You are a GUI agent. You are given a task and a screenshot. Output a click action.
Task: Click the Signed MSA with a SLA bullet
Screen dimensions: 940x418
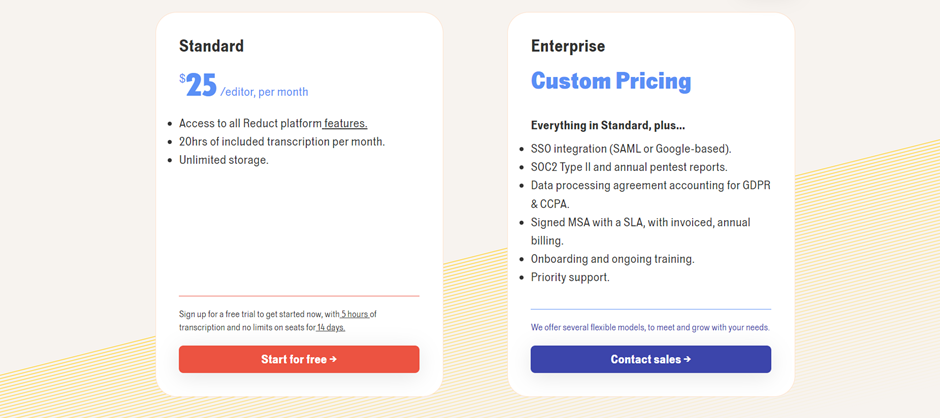point(640,222)
